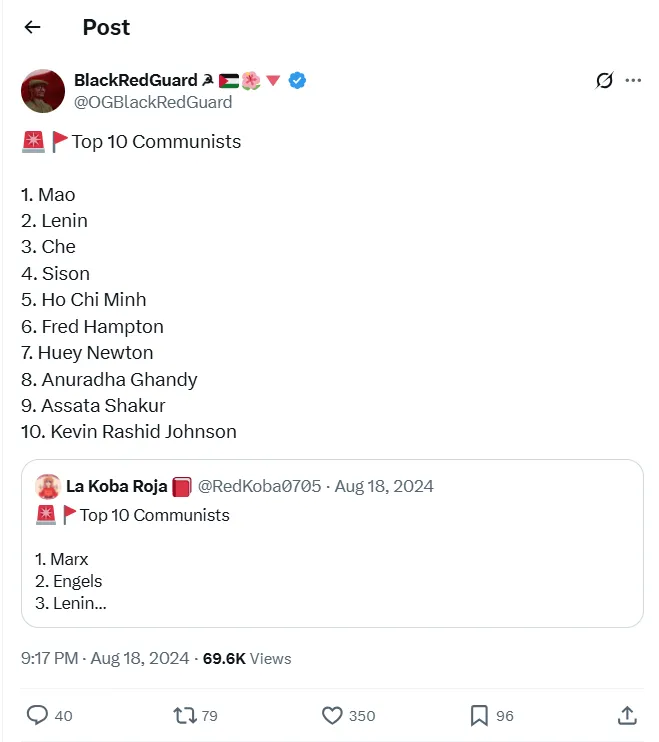Screen dimensions: 659x742
Task: View the 69.6K Views analytics
Action: [247, 659]
